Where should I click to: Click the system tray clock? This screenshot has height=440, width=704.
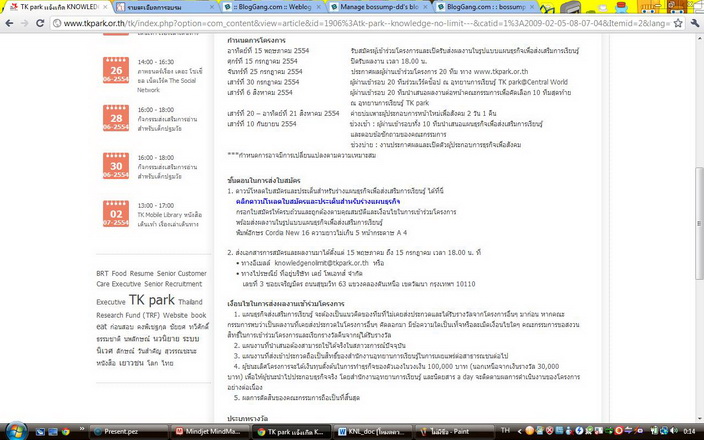pyautogui.click(x=690, y=429)
